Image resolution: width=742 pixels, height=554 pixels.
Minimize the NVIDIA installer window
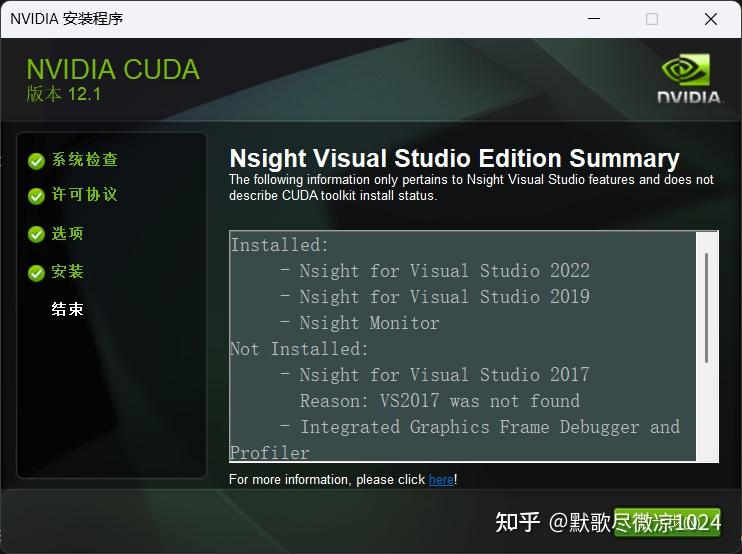594,19
